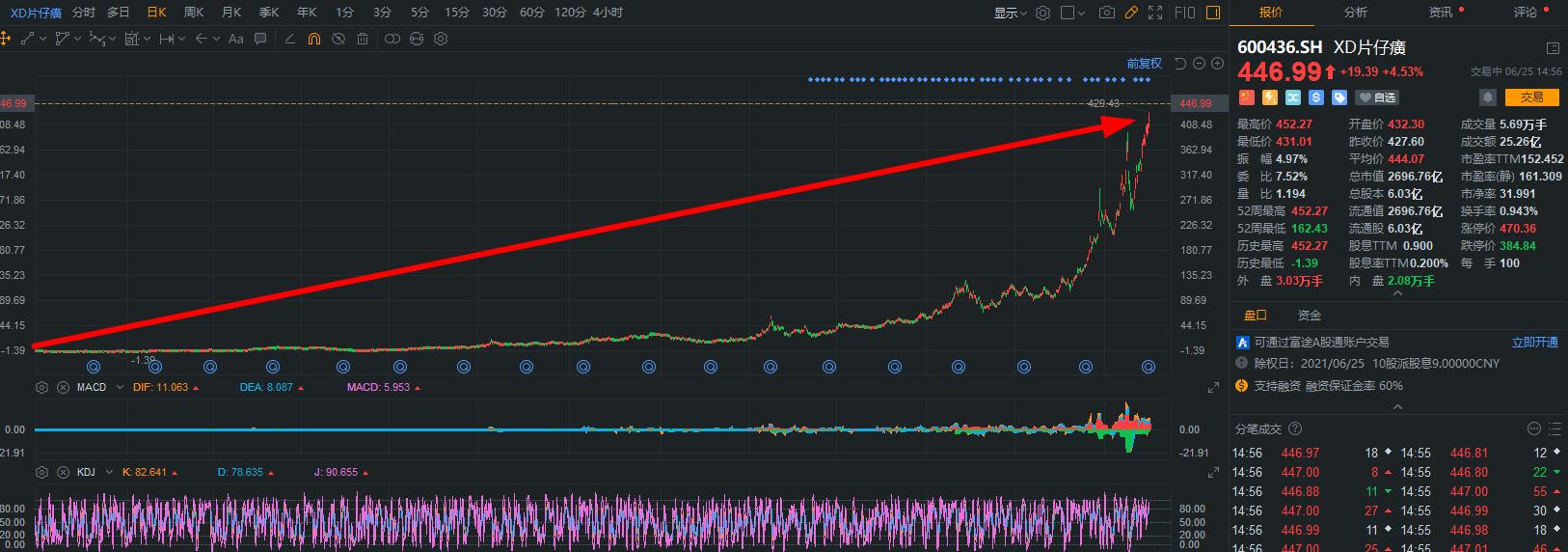Take a chart screenshot with camera icon
1568x552 pixels.
tap(1107, 13)
